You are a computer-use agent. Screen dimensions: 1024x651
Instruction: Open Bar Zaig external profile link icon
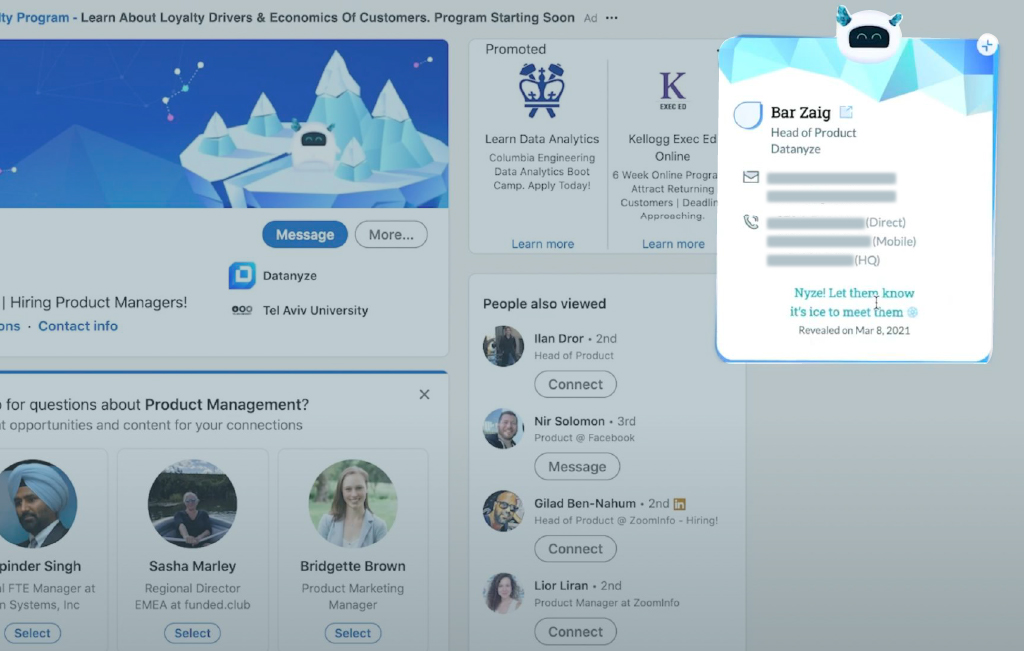pyautogui.click(x=846, y=112)
